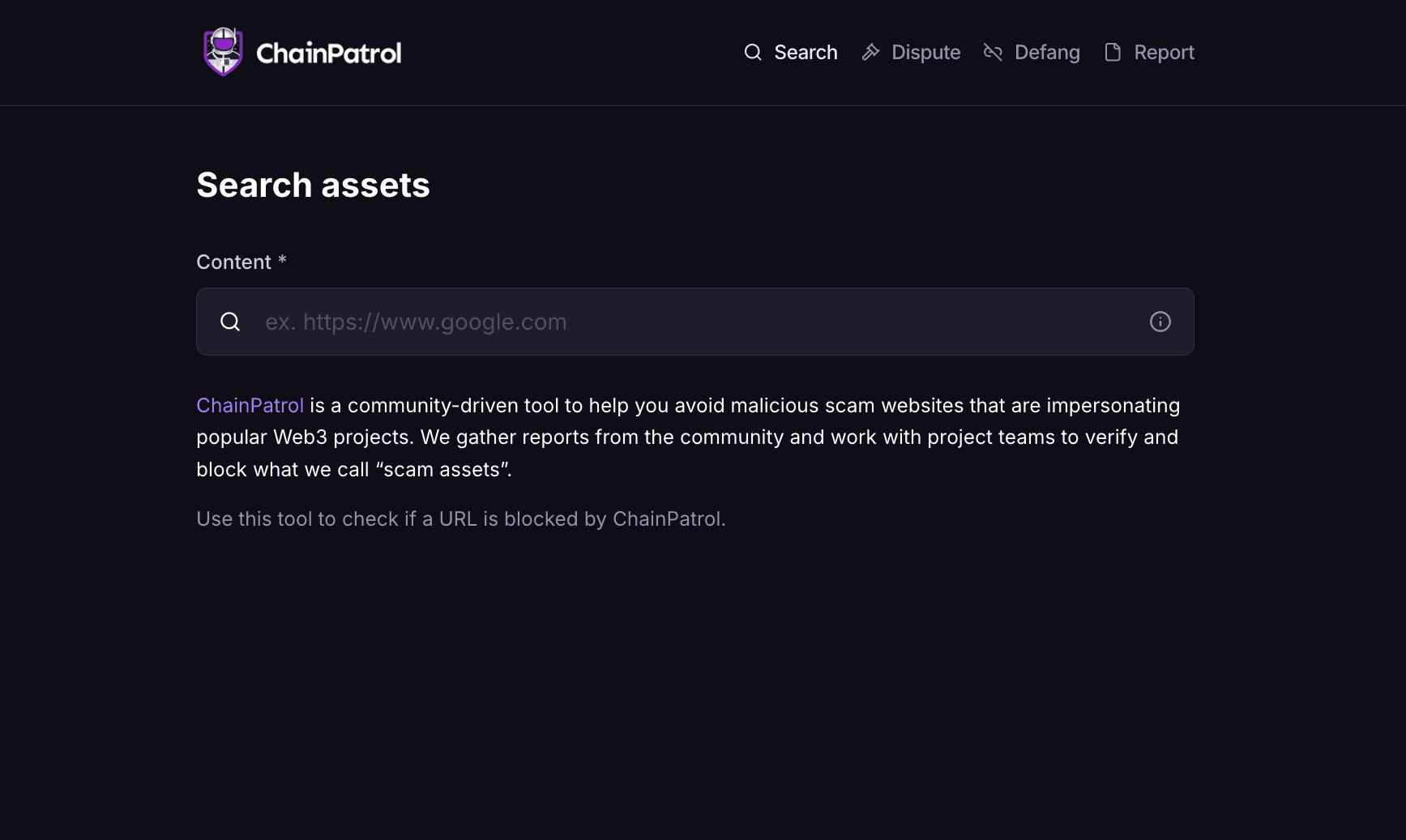Click the gavel icon beside Dispute
Screen dimensions: 1406x840
point(870,53)
